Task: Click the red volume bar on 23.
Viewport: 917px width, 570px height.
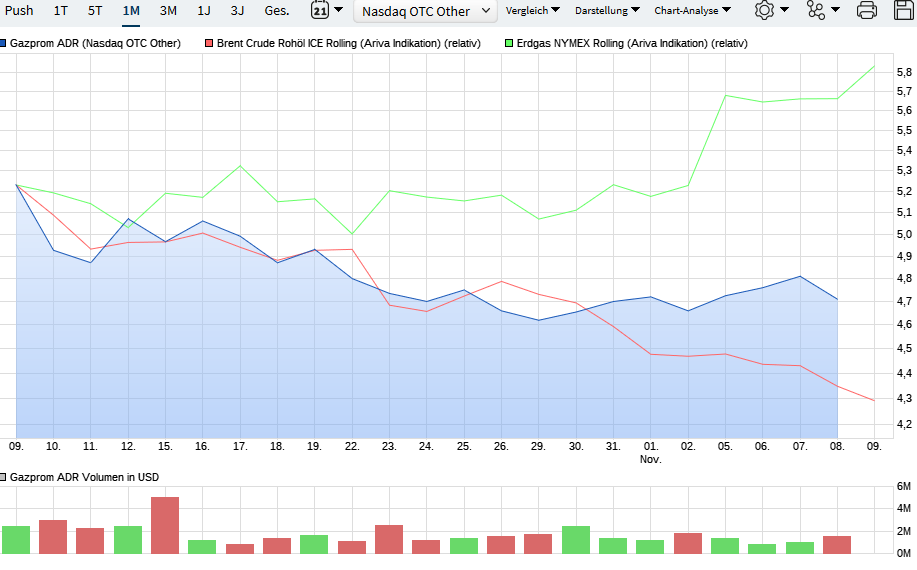Action: pos(389,539)
